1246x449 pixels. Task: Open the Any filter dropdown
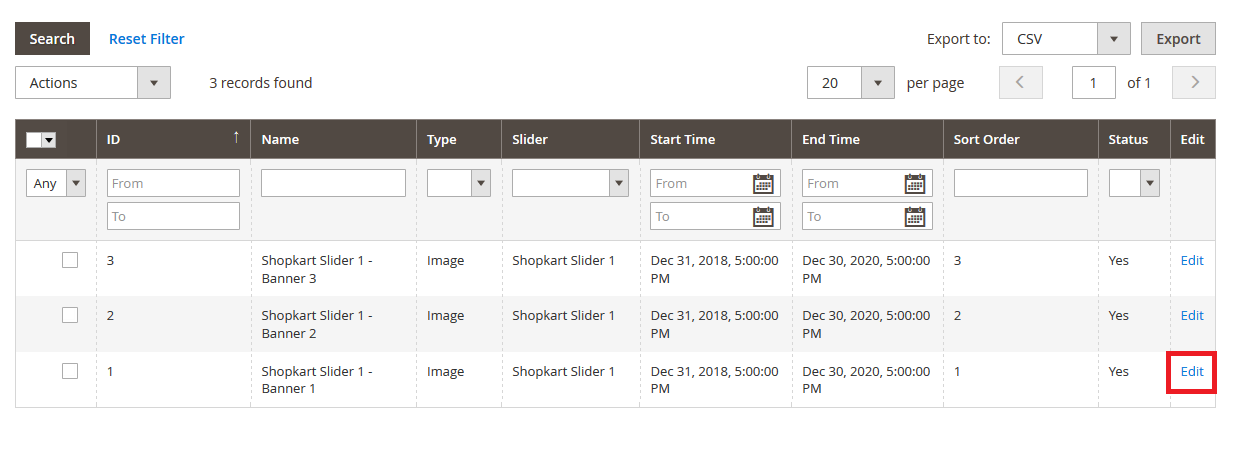[x=57, y=183]
